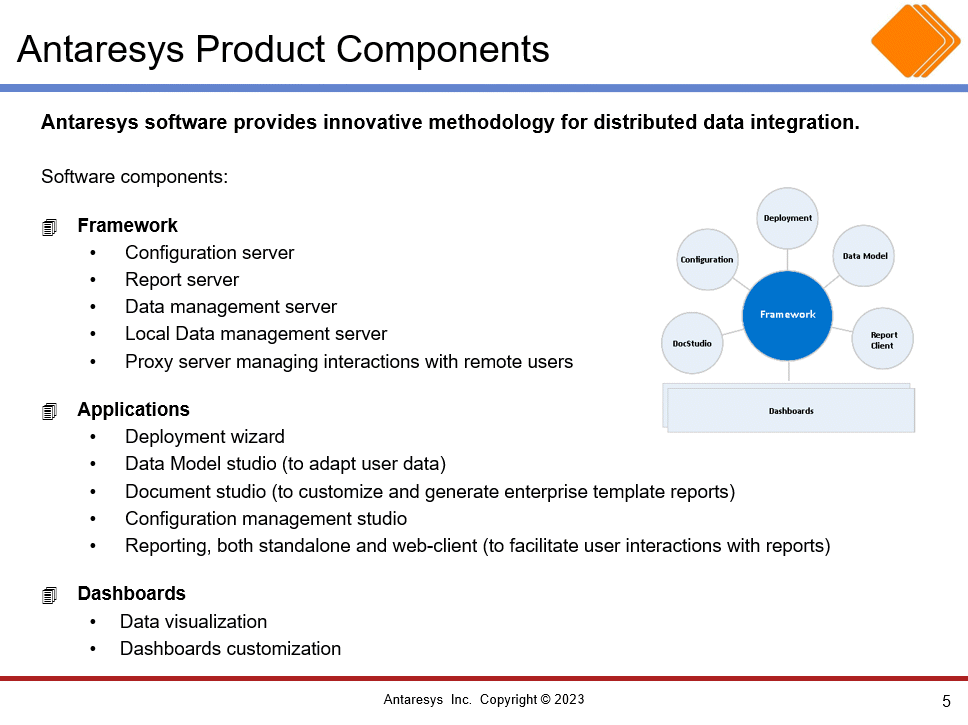Screen dimensions: 968x725
Task: Click the Framework section heading
Action: 127,225
